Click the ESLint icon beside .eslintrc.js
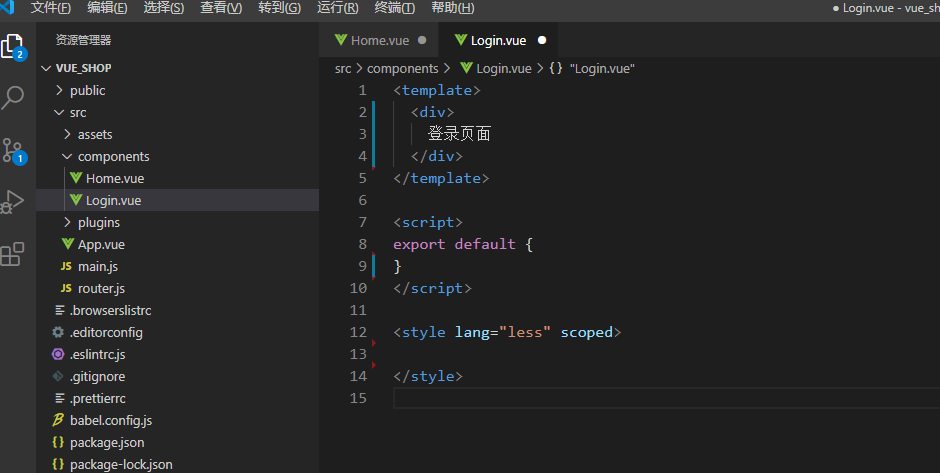 tap(58, 354)
